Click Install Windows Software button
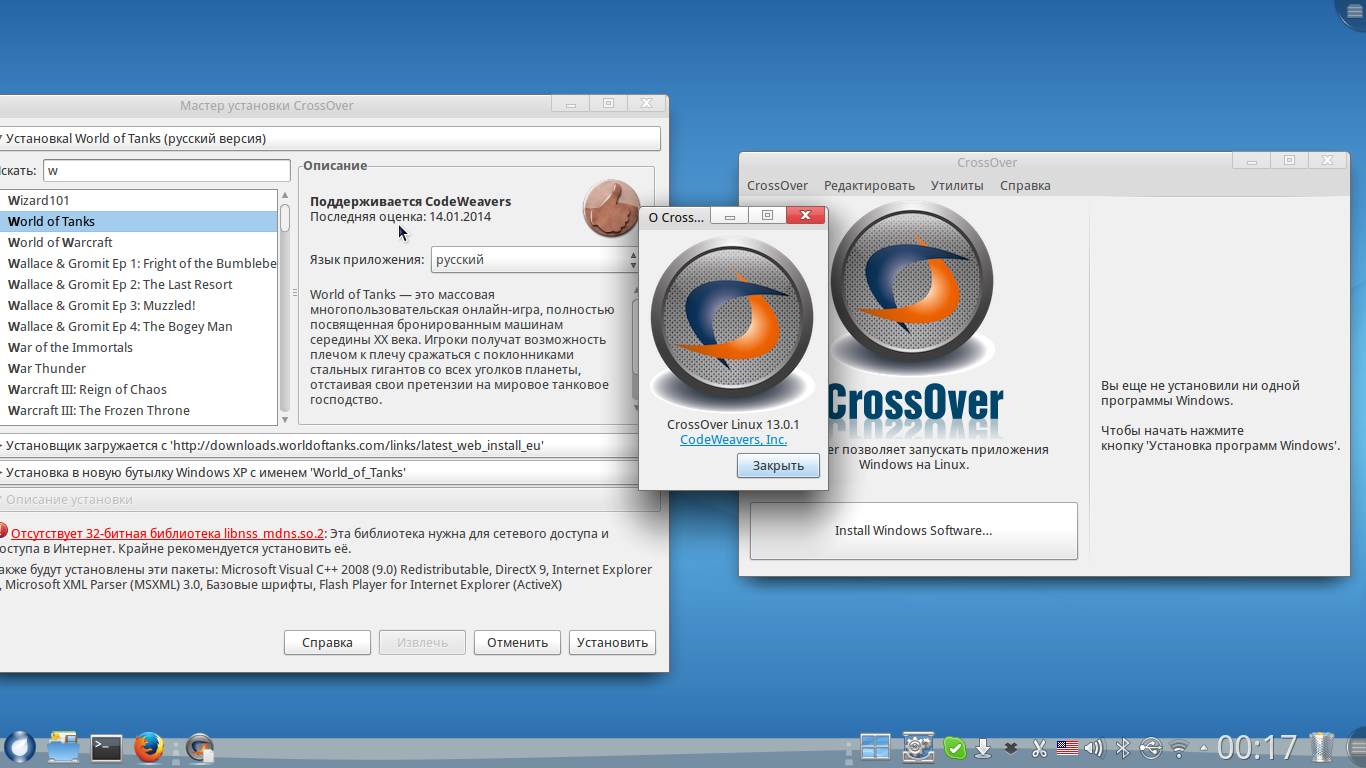The height and width of the screenshot is (768, 1366). coord(914,530)
